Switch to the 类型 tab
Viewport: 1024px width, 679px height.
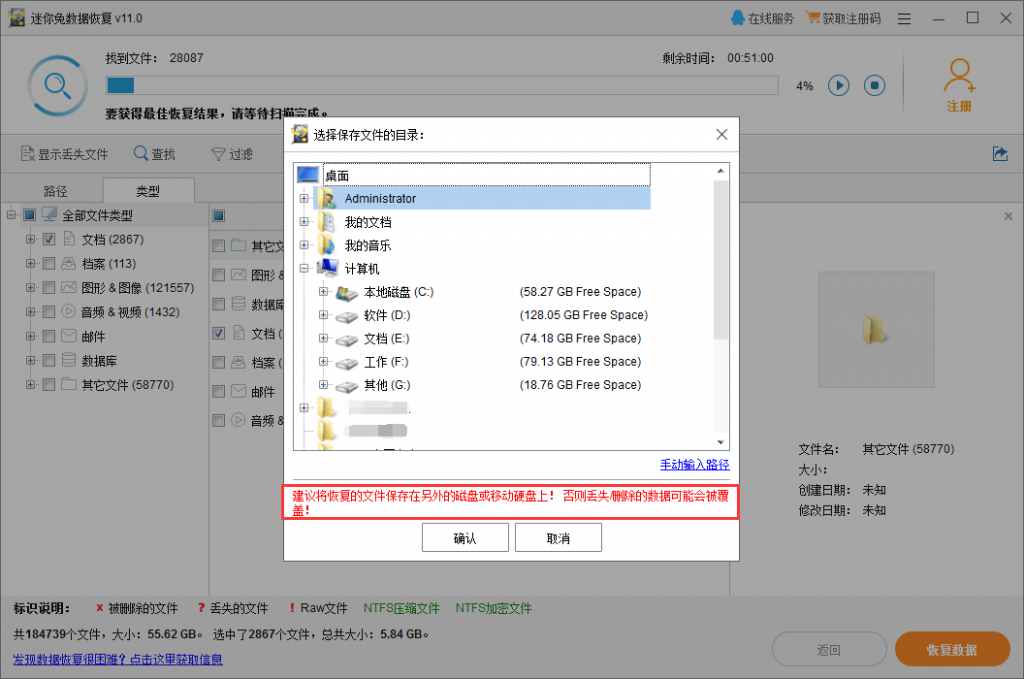[x=148, y=191]
